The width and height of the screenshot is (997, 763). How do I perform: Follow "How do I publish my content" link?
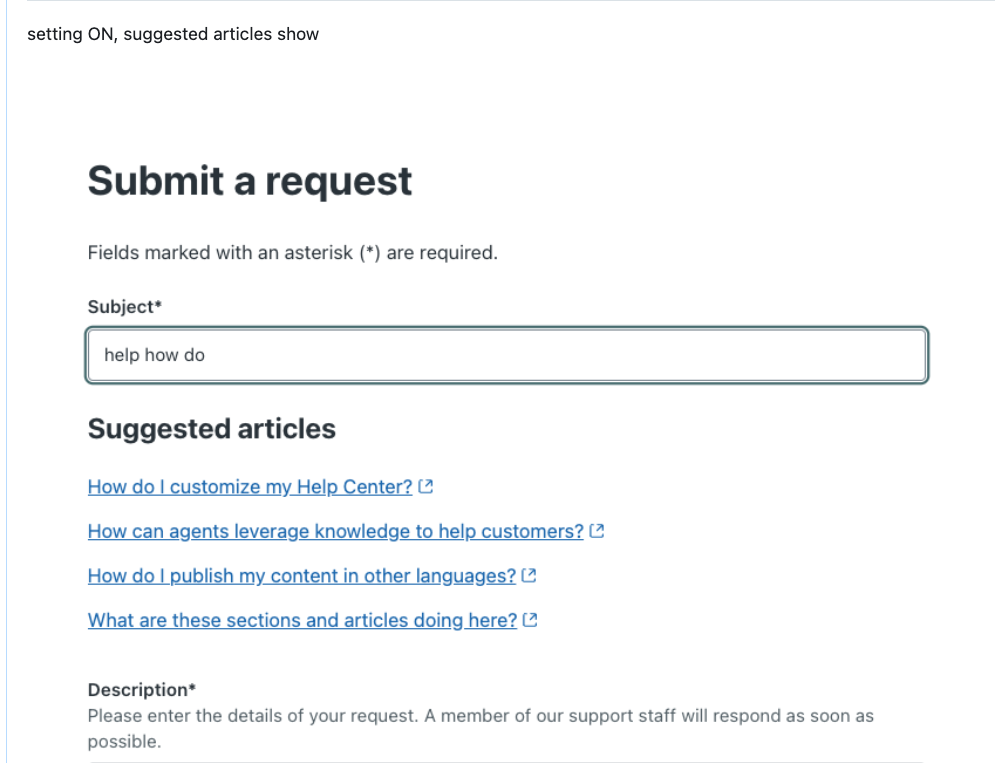click(301, 576)
